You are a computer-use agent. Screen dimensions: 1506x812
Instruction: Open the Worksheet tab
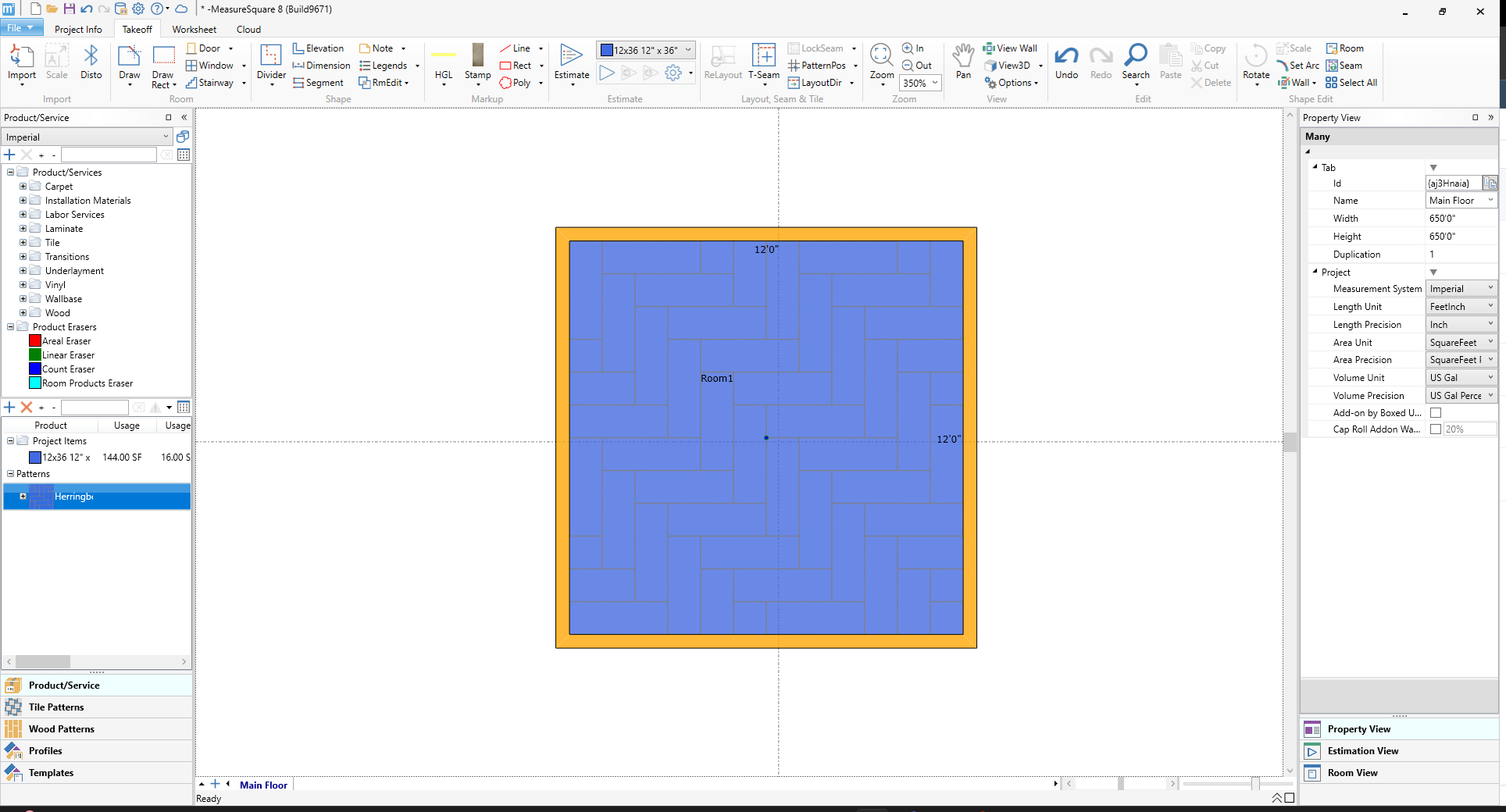(194, 30)
